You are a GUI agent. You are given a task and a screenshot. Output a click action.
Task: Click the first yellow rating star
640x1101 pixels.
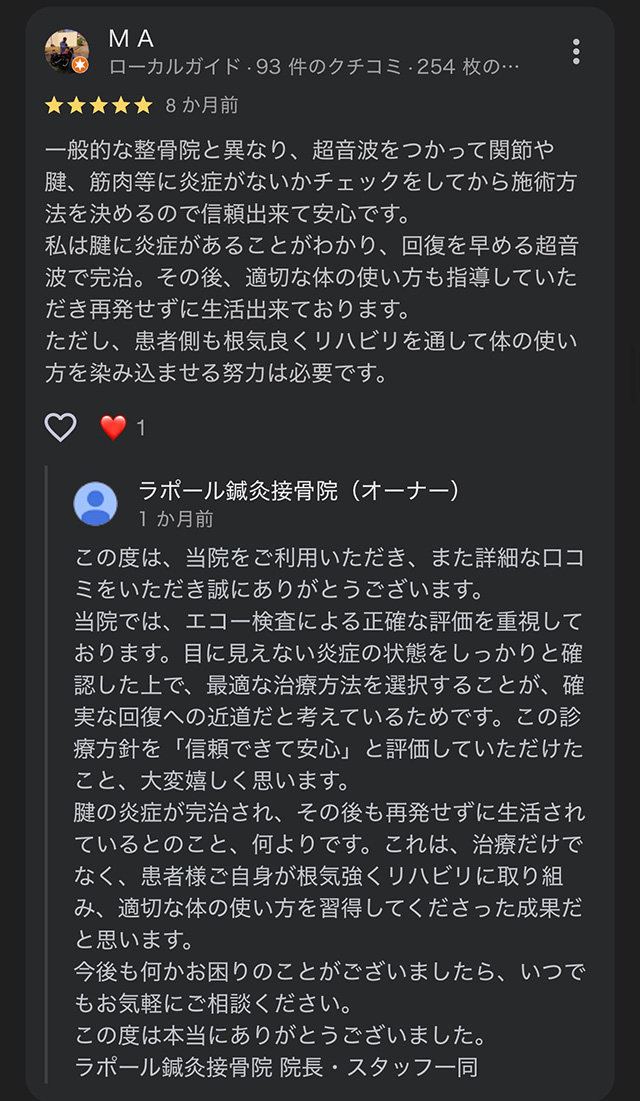[55, 105]
